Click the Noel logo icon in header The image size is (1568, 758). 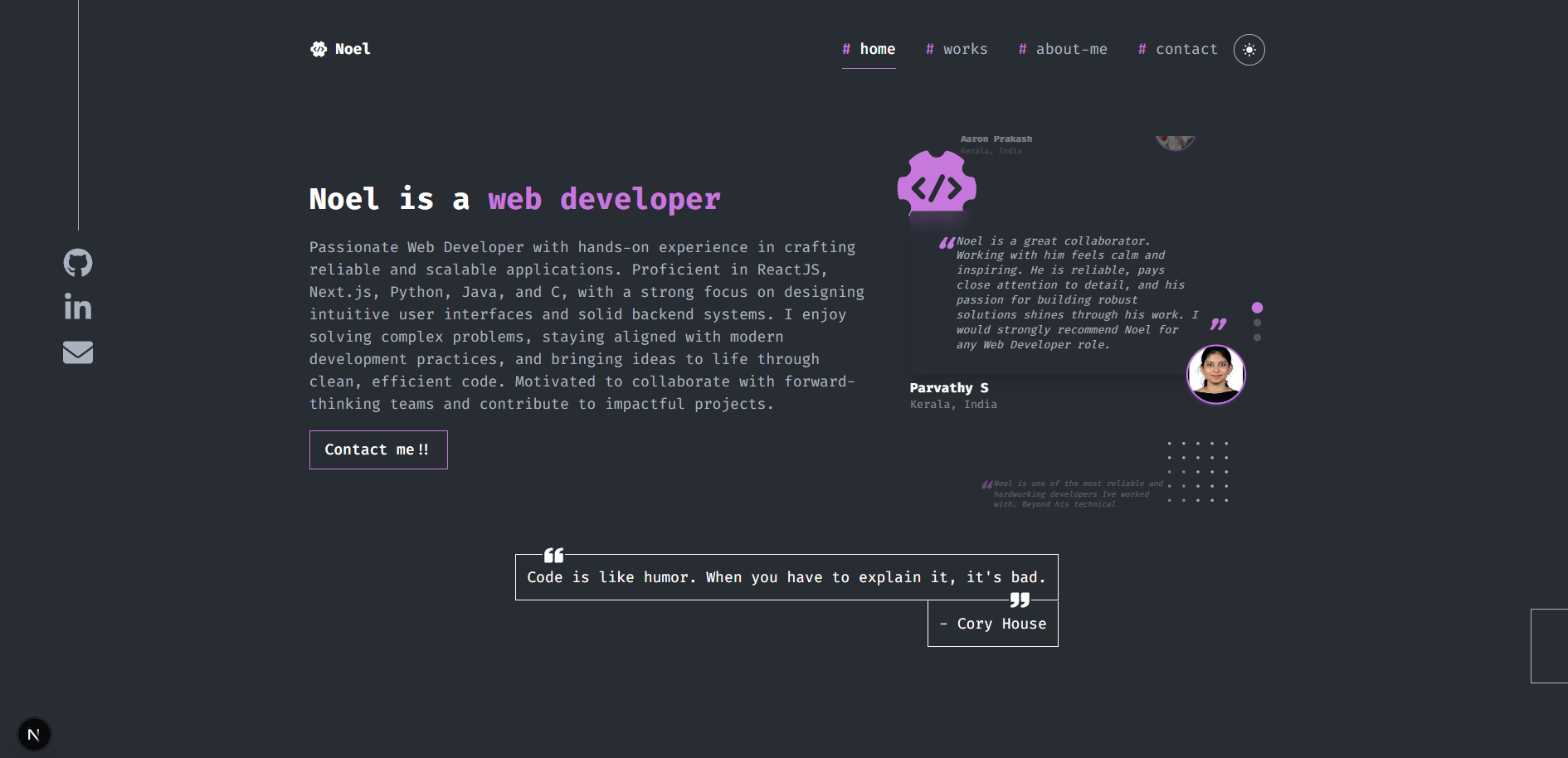pyautogui.click(x=319, y=50)
